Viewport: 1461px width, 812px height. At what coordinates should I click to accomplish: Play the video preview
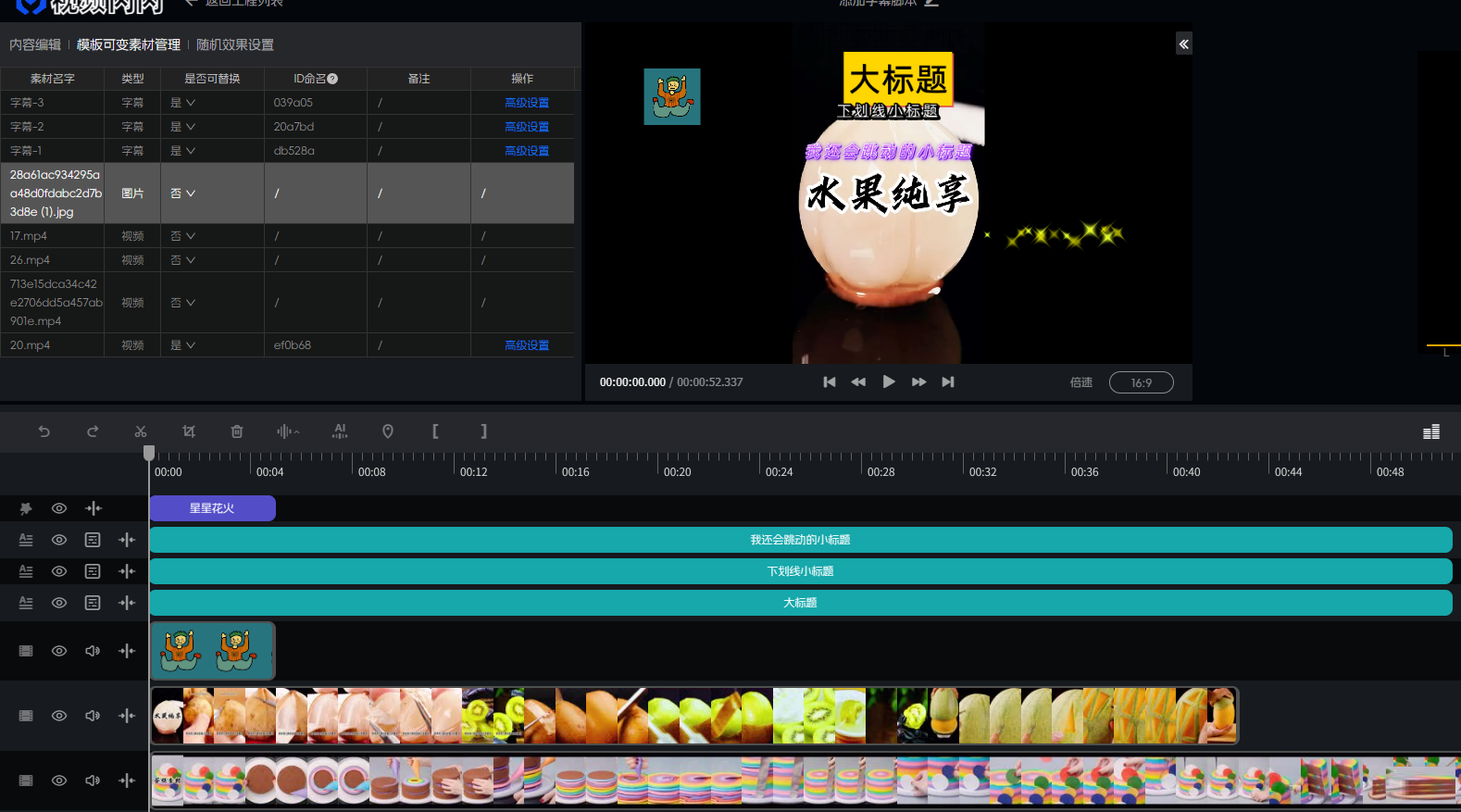pos(889,381)
